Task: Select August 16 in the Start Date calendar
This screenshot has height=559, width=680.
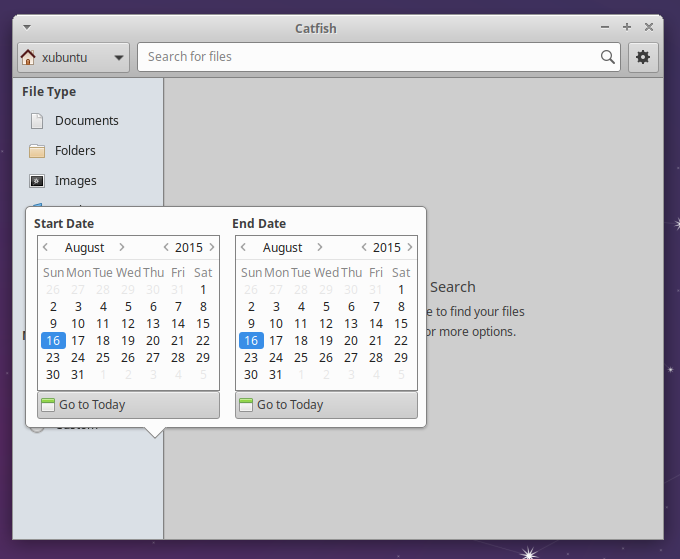Action: click(53, 341)
